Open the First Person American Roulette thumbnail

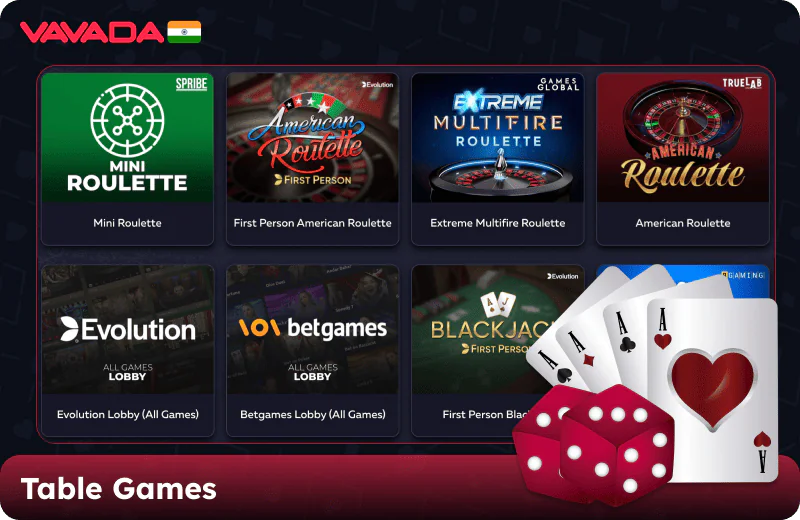point(312,137)
